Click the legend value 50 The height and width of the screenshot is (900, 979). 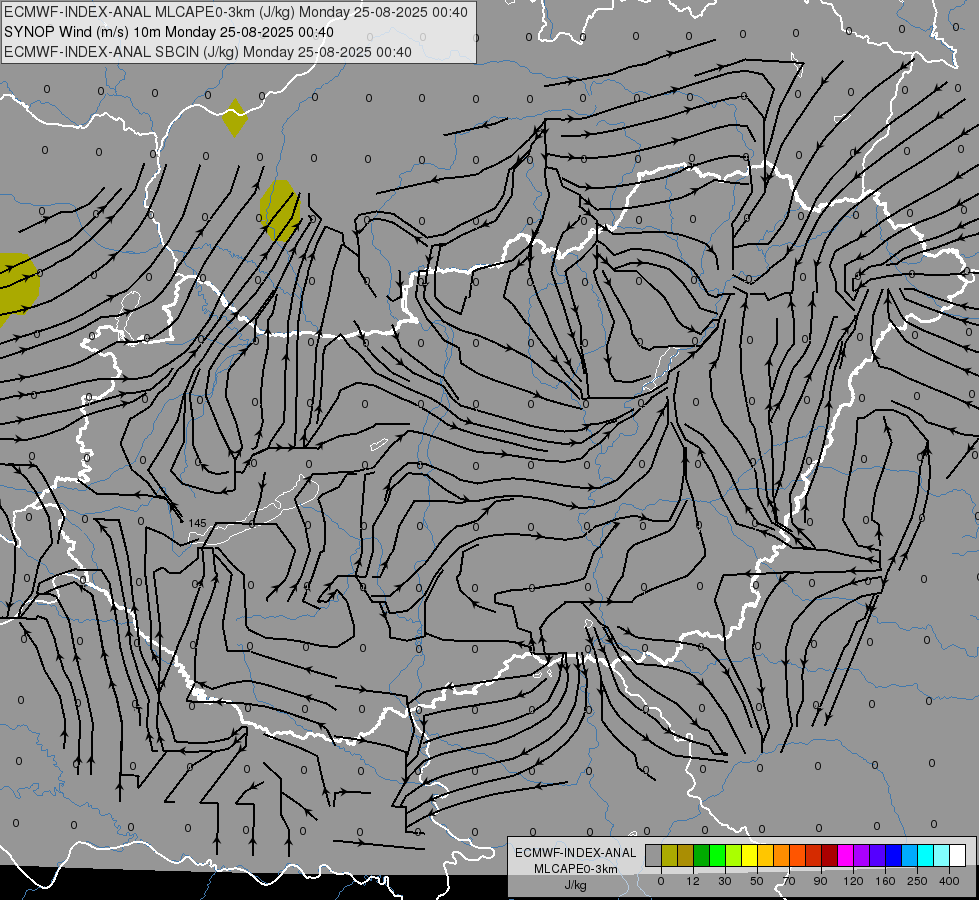pyautogui.click(x=757, y=881)
